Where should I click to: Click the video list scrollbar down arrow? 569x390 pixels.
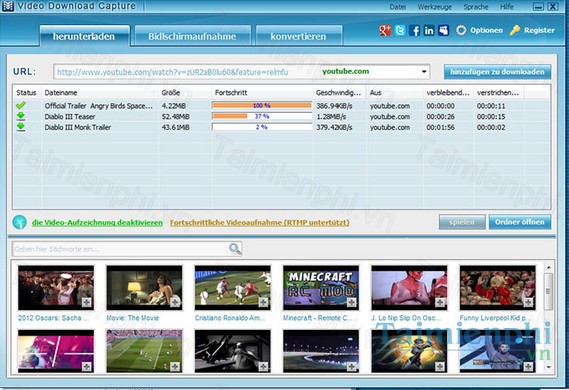click(548, 368)
